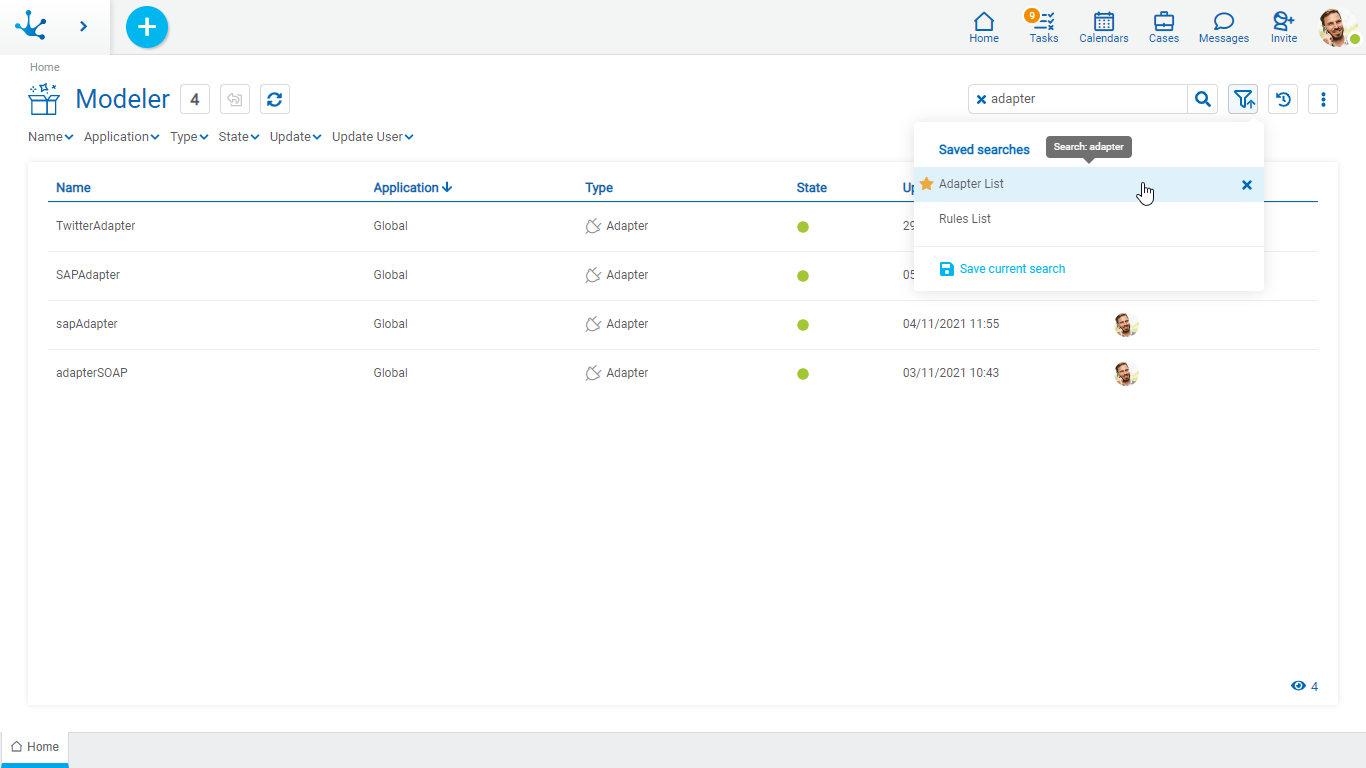The width and height of the screenshot is (1366, 768).
Task: Refresh the Modeler list
Action: click(x=275, y=99)
